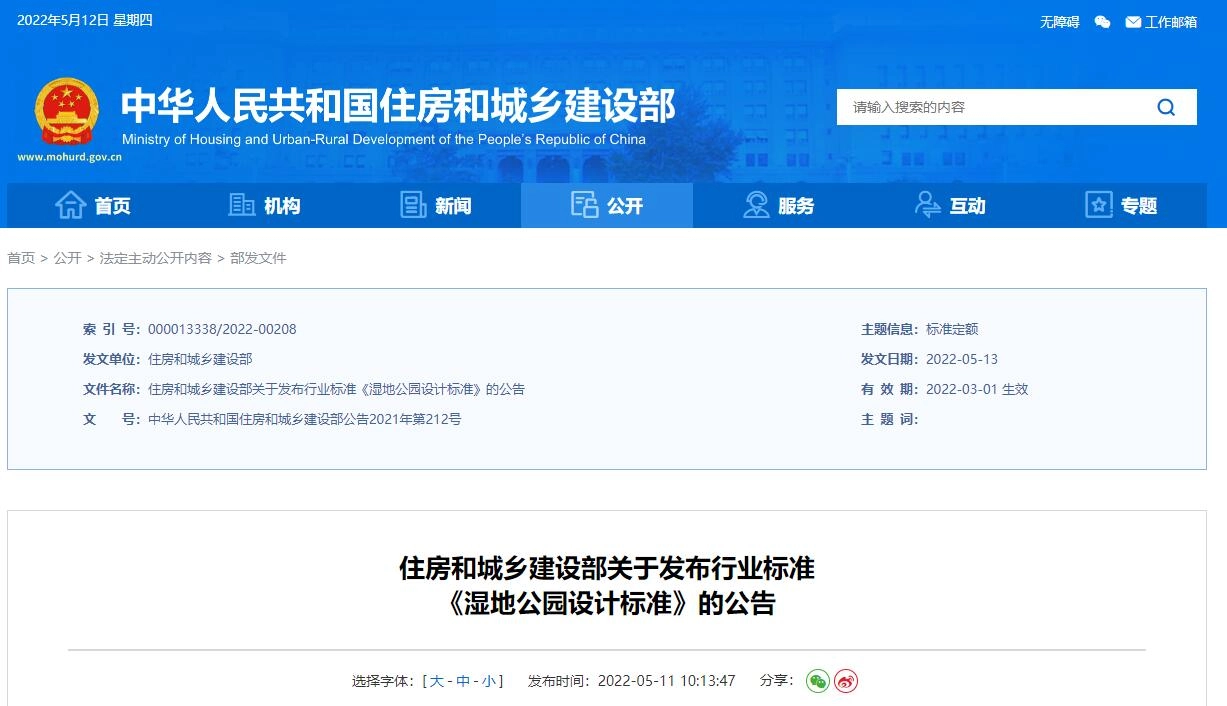Screen dimensions: 1227x706
Task: Click the 服务 services icon in navigation
Action: 756,205
